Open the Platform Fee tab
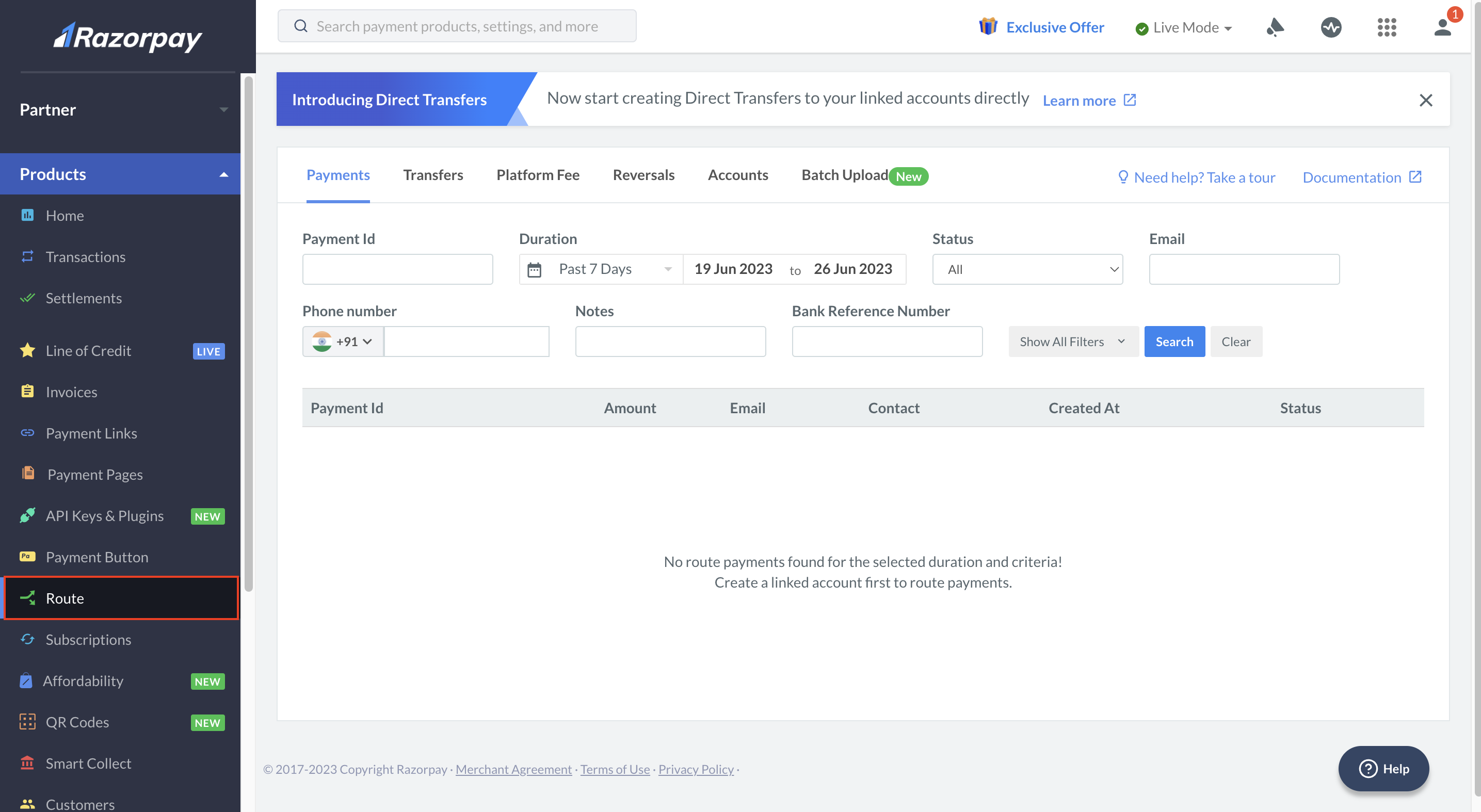The image size is (1481, 812). coord(538,175)
